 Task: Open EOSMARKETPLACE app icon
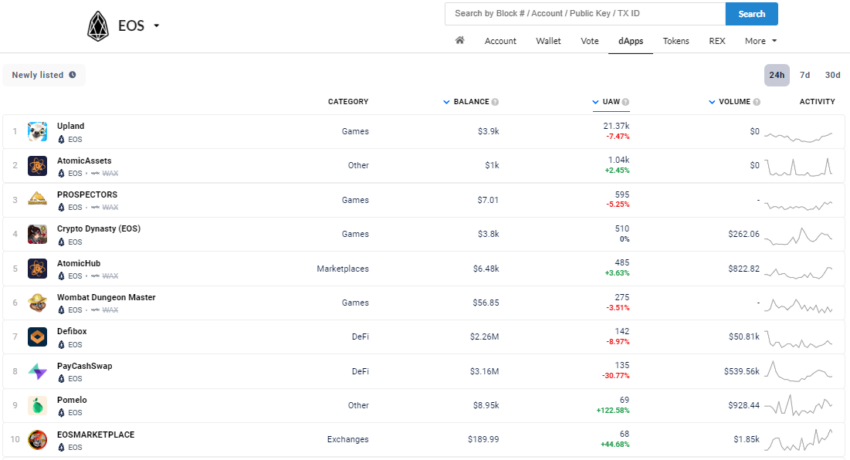(37, 439)
